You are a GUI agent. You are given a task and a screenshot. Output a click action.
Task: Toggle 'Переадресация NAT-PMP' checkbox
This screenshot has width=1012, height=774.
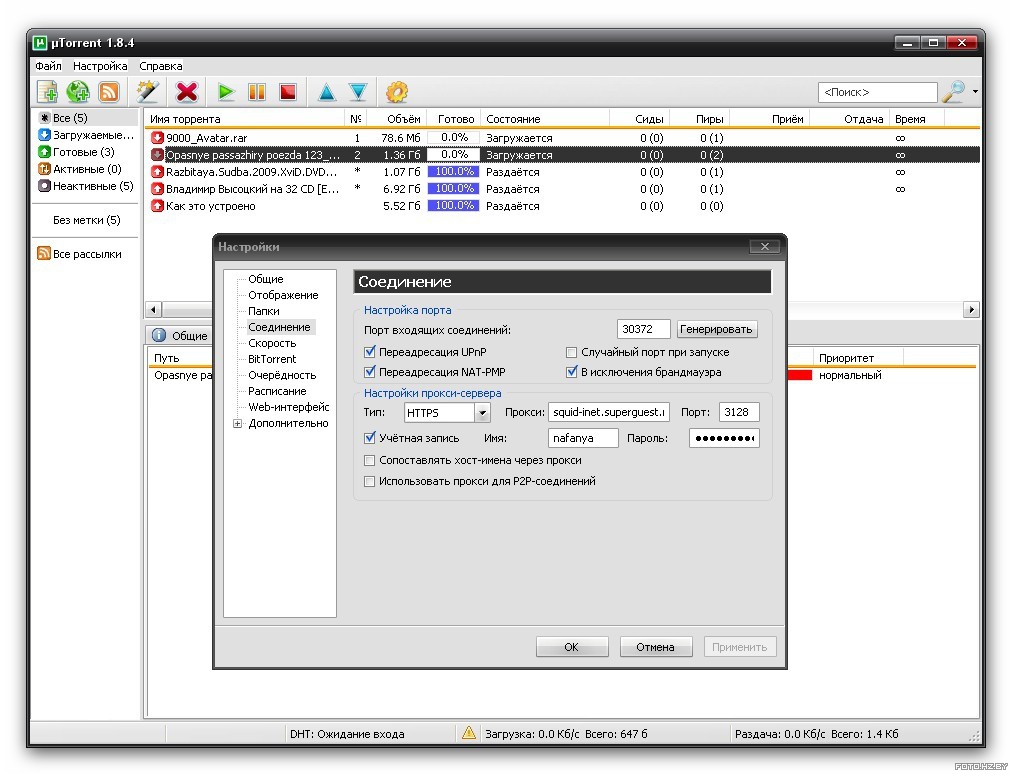tap(370, 372)
